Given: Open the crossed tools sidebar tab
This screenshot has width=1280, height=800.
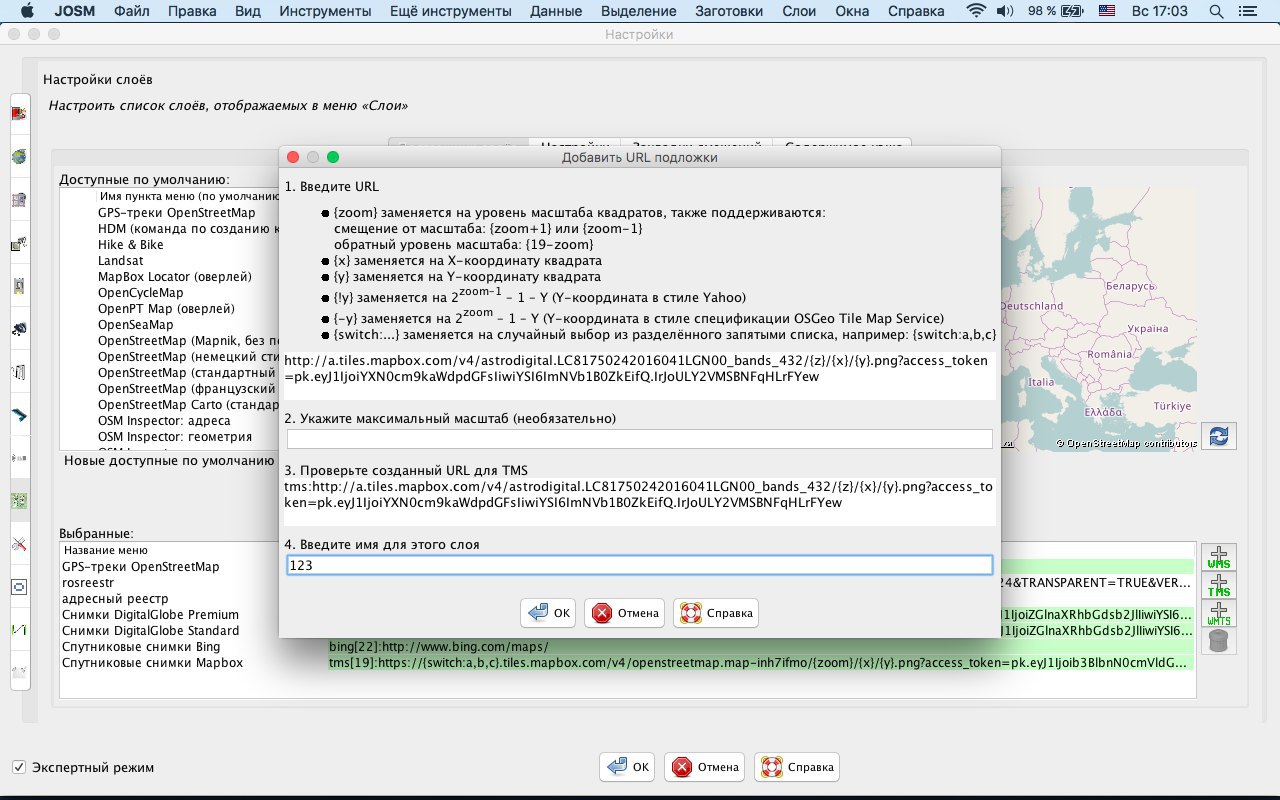Looking at the screenshot, I should click(19, 544).
